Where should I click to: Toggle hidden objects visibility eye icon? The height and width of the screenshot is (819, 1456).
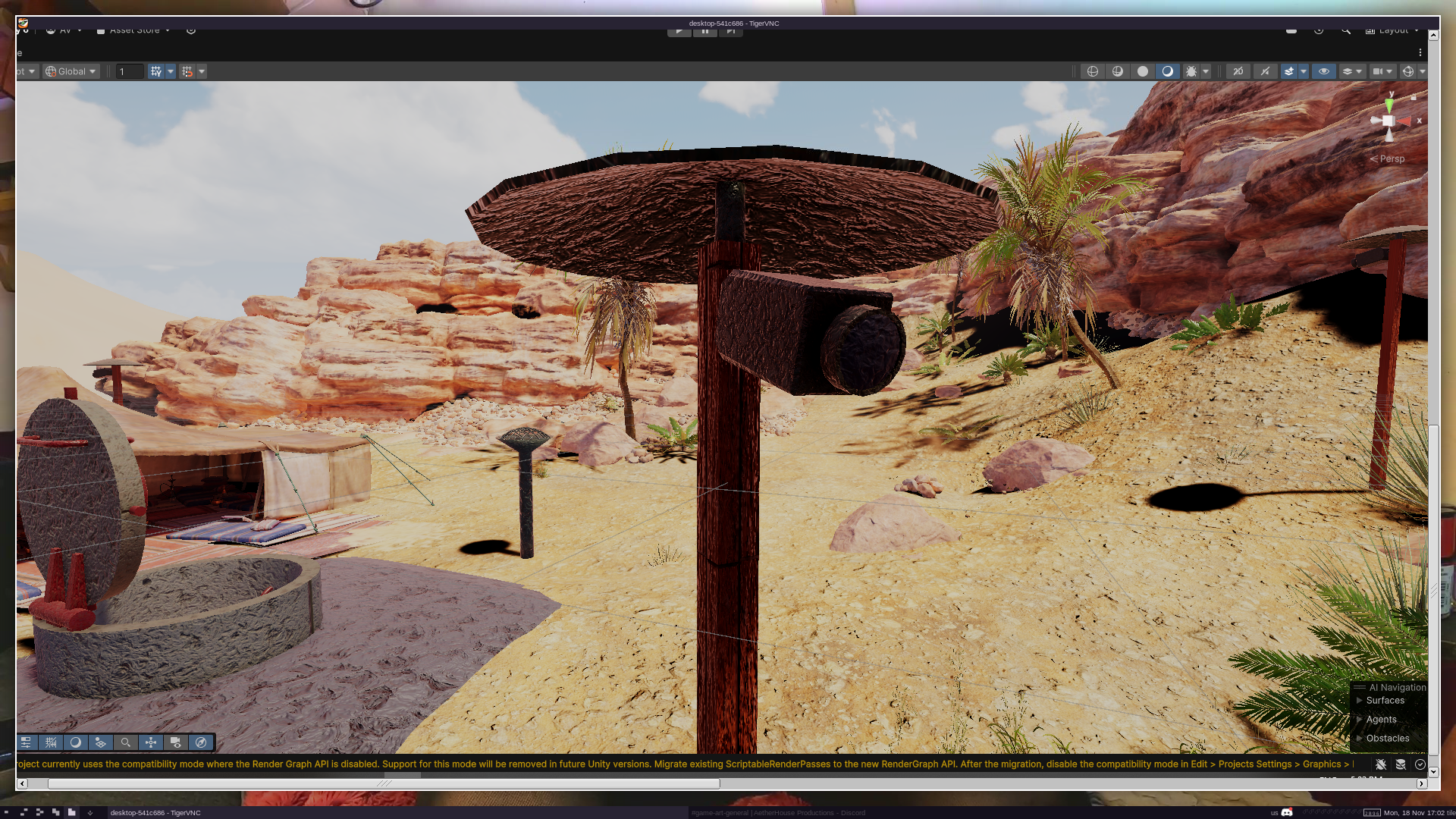click(x=1324, y=71)
